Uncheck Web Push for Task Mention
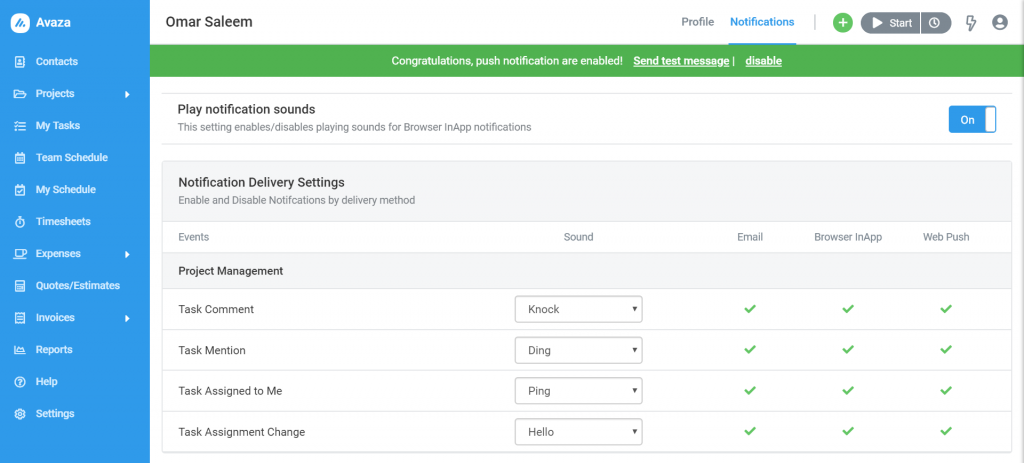The image size is (1024, 463). click(946, 350)
